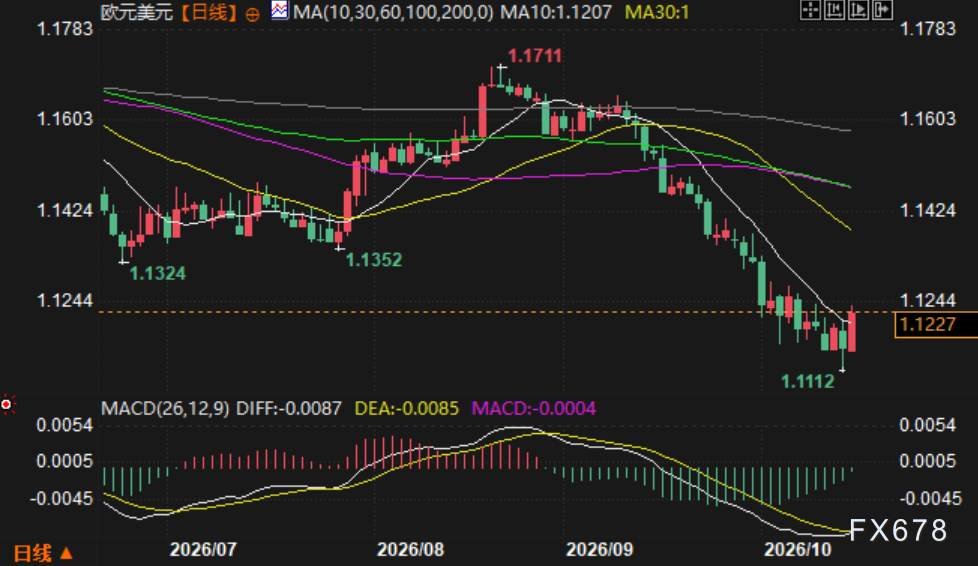
Task: Open MA(10,30,60,100,200,0) parameter settings
Action: 393,12
